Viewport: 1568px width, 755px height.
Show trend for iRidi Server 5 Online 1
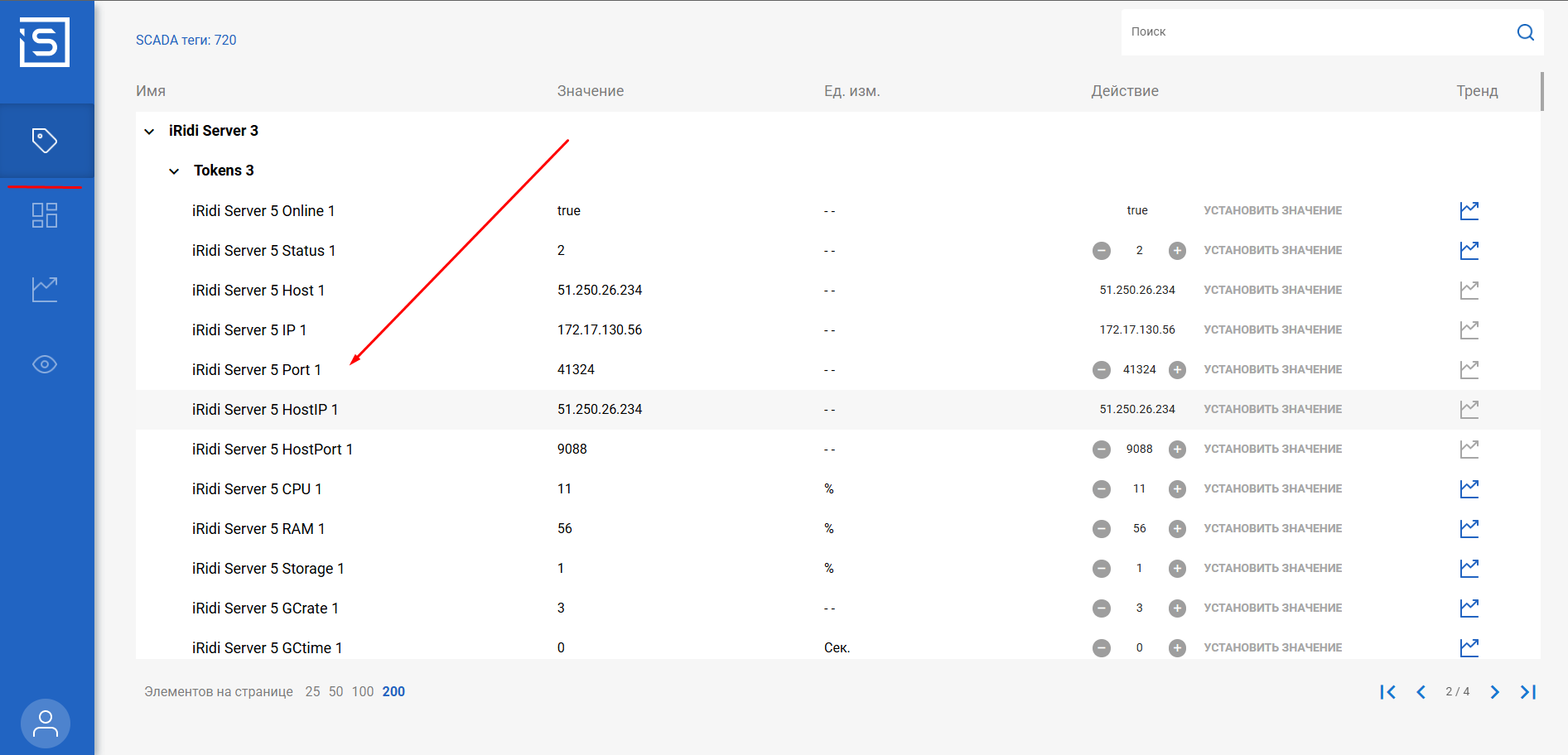1469,211
